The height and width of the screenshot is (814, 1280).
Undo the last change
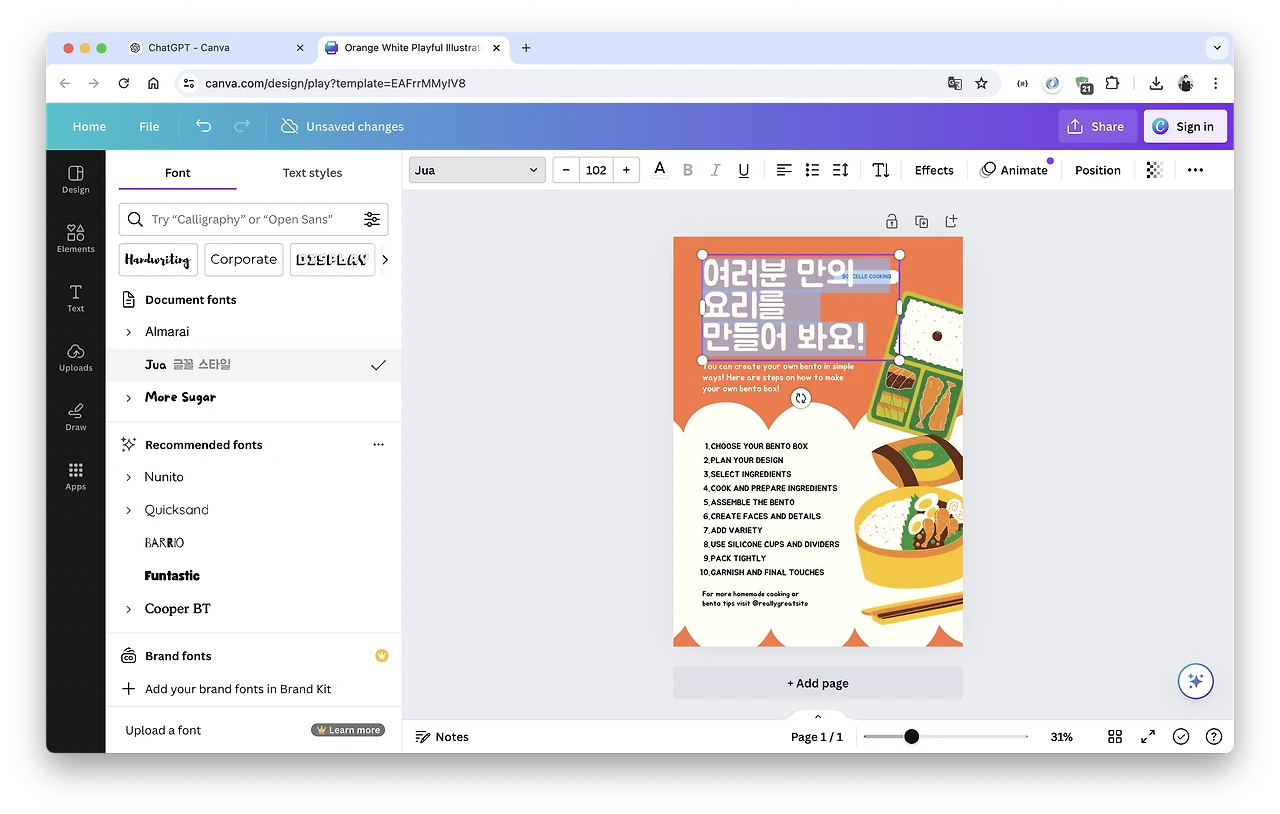coord(204,126)
